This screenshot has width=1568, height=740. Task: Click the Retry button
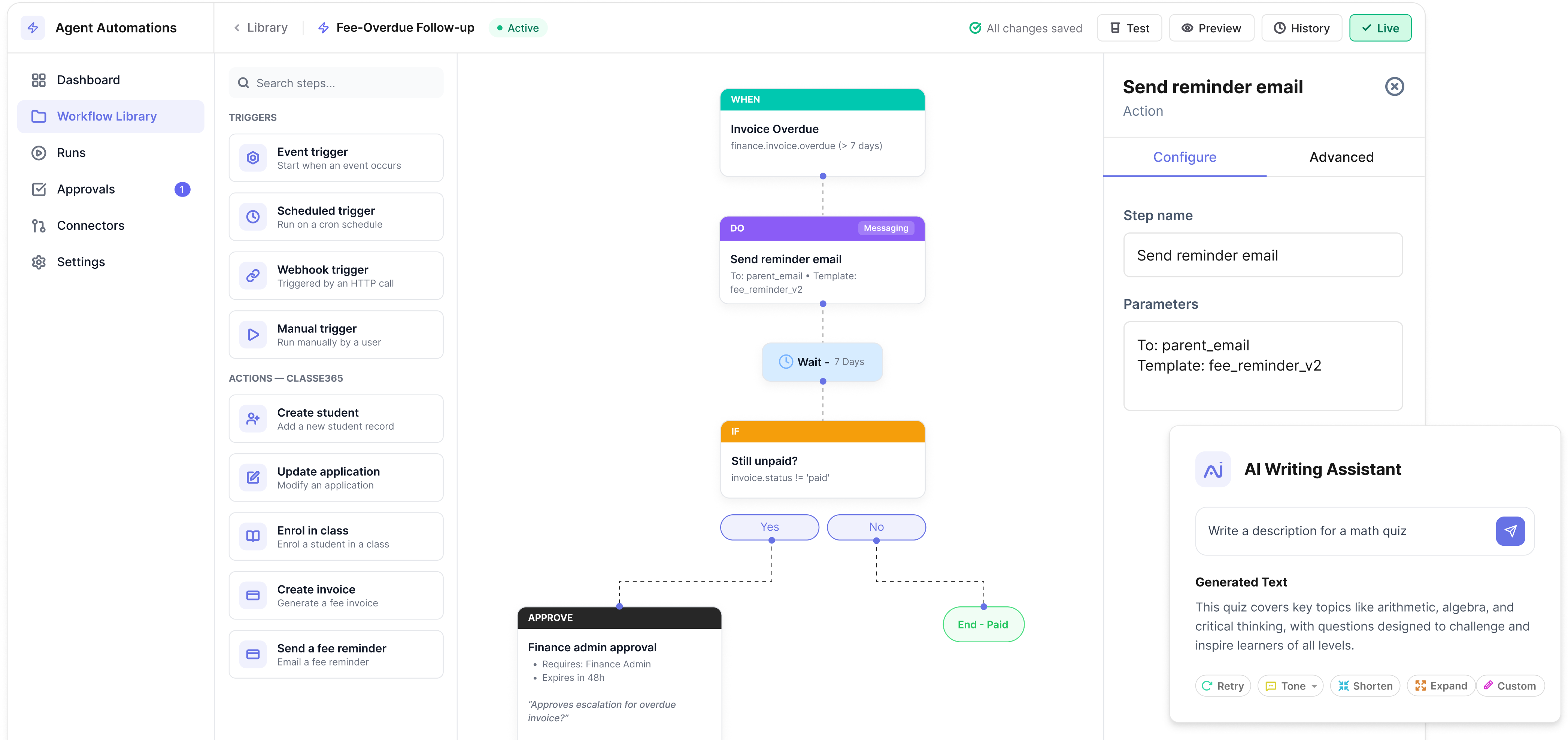click(x=1223, y=686)
